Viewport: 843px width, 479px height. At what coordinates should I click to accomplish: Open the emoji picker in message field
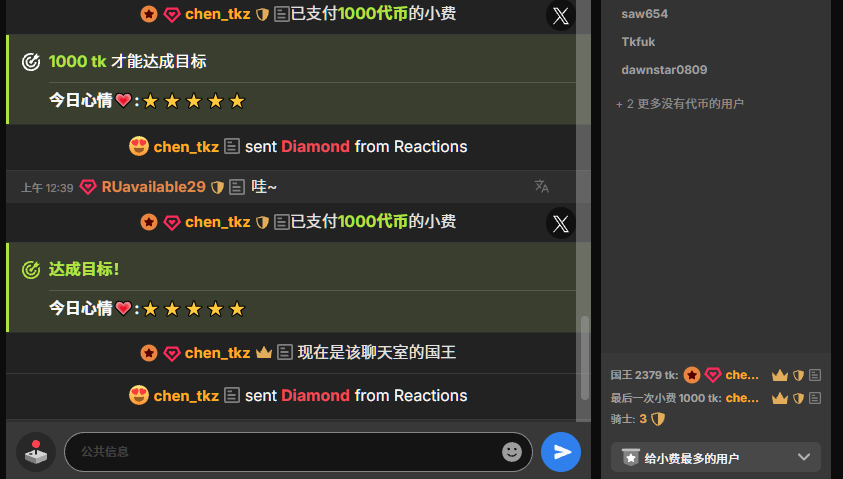[x=512, y=452]
